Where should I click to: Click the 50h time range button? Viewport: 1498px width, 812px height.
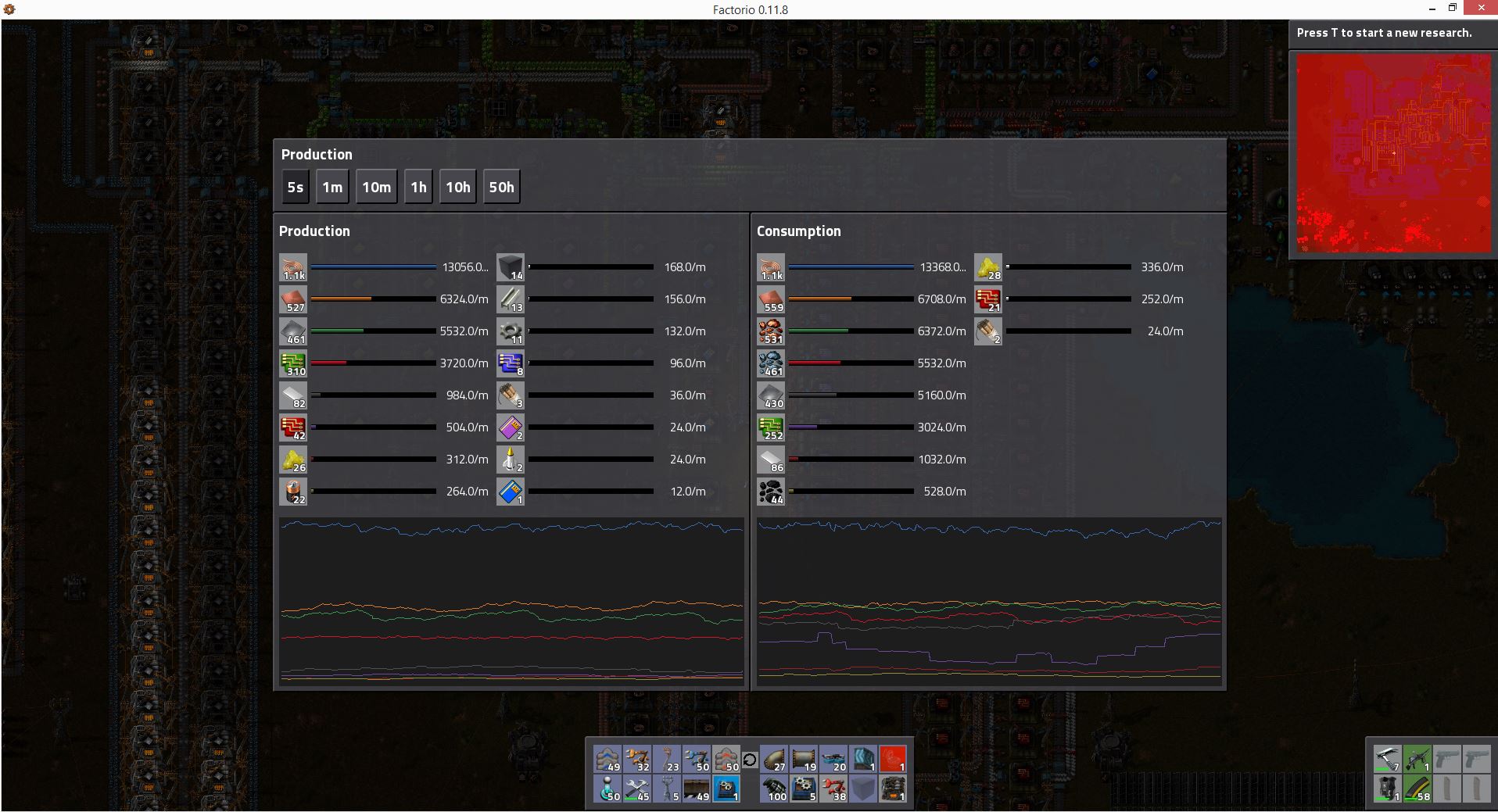pyautogui.click(x=501, y=188)
